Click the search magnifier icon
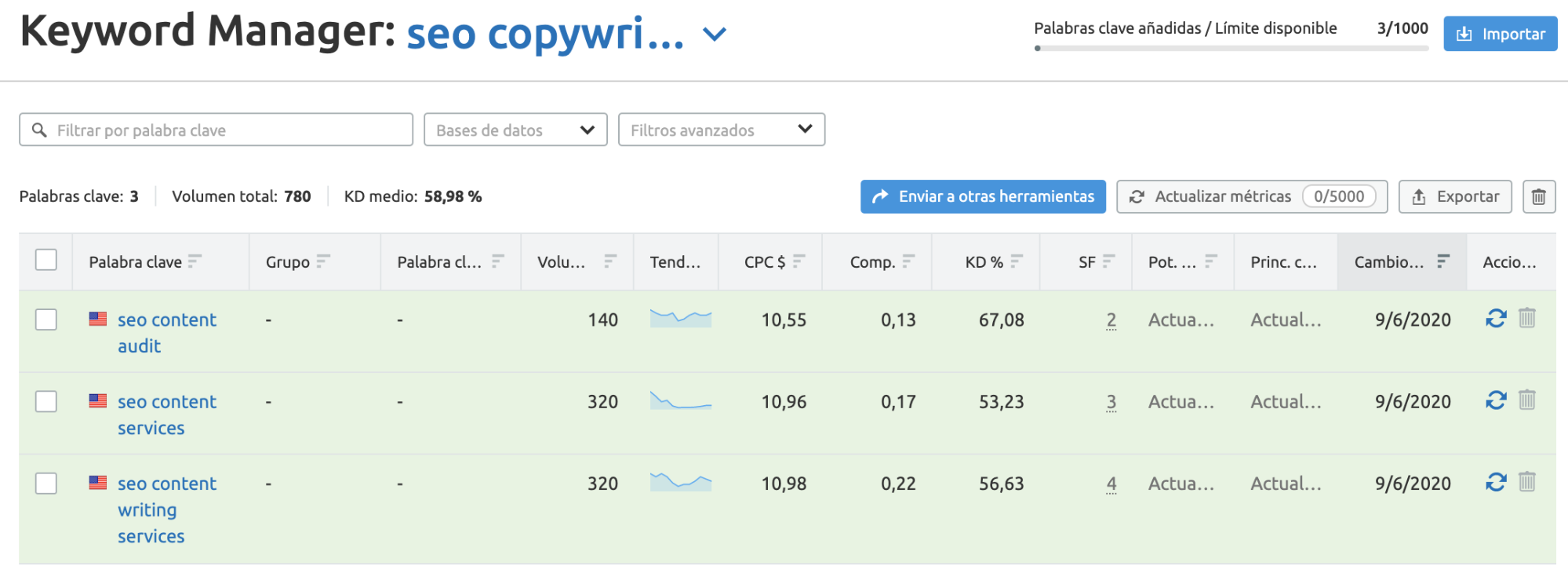 tap(38, 130)
